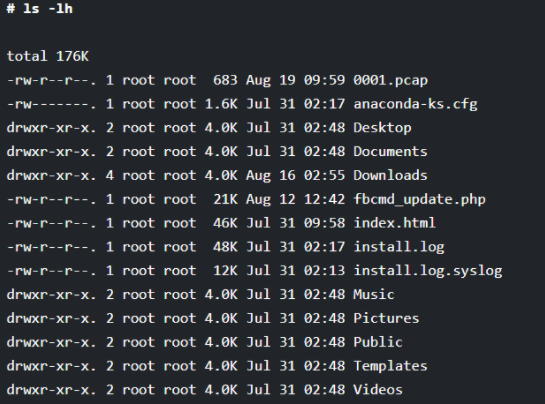Click the index.html filename
545x404 pixels.
[x=394, y=223]
